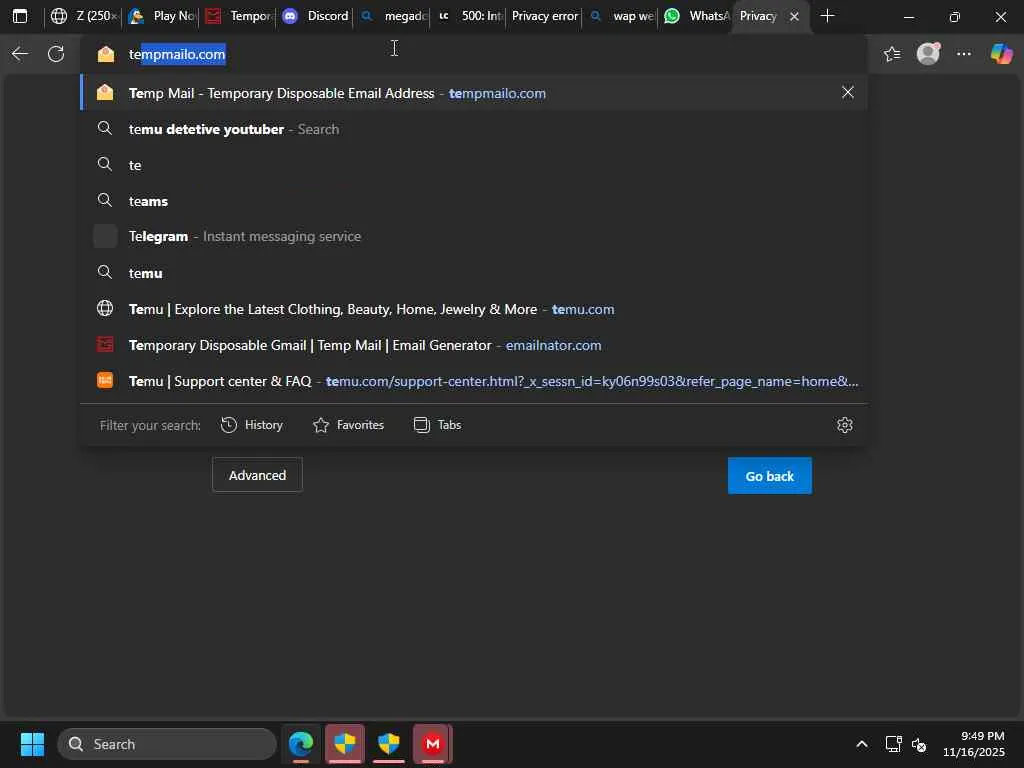This screenshot has width=1024, height=768.
Task: Click the taskbar Search box
Action: click(167, 744)
